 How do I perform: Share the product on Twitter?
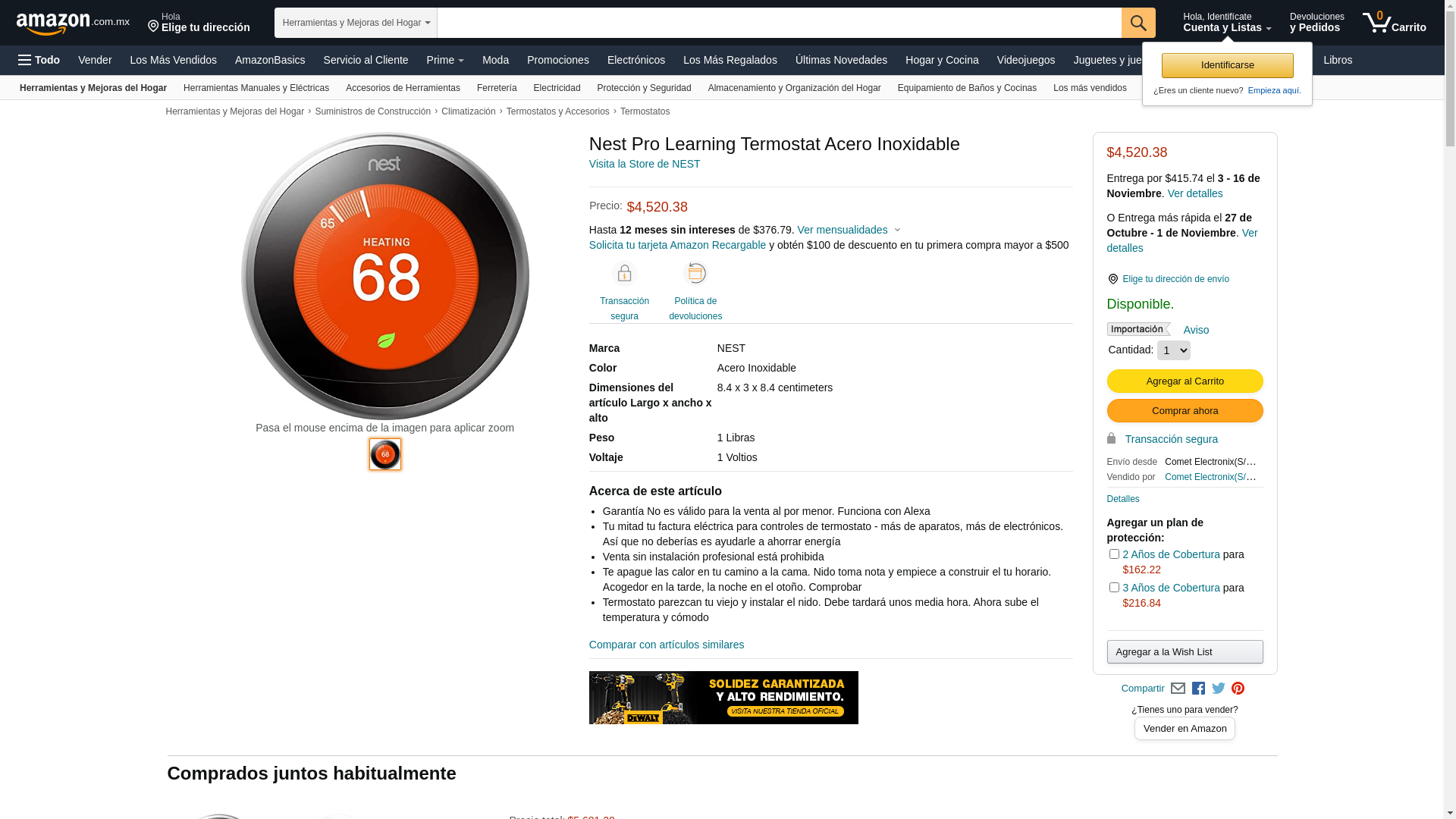1218,689
